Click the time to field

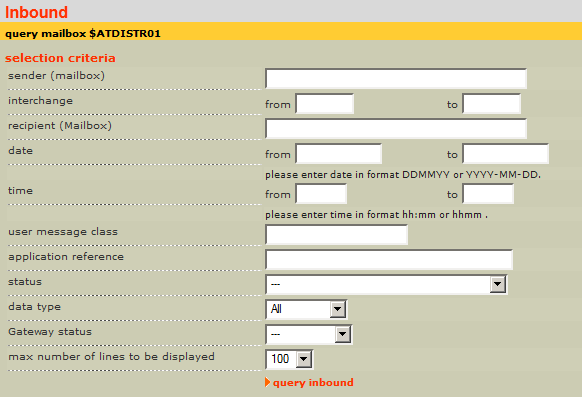tap(488, 194)
